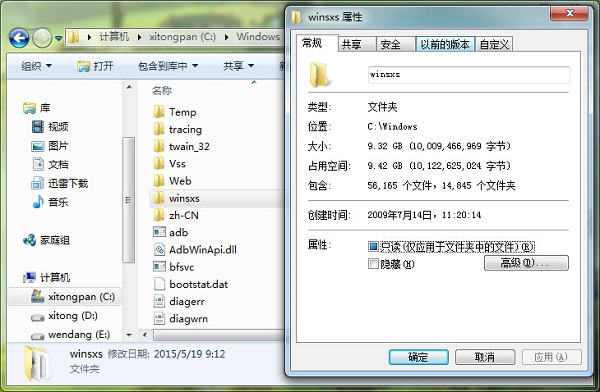Click the xitong (D:) drive icon
The width and height of the screenshot is (600, 392).
point(38,317)
